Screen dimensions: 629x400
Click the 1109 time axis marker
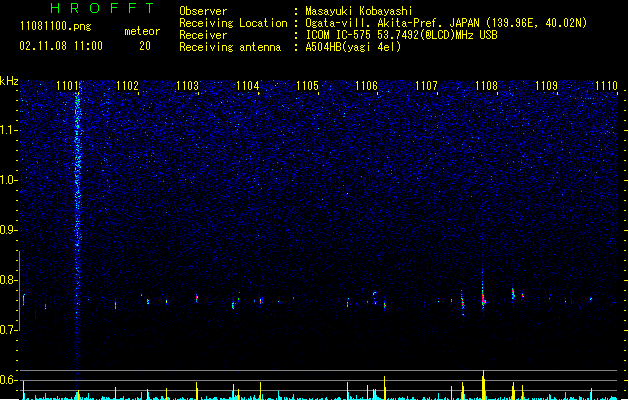click(x=546, y=86)
